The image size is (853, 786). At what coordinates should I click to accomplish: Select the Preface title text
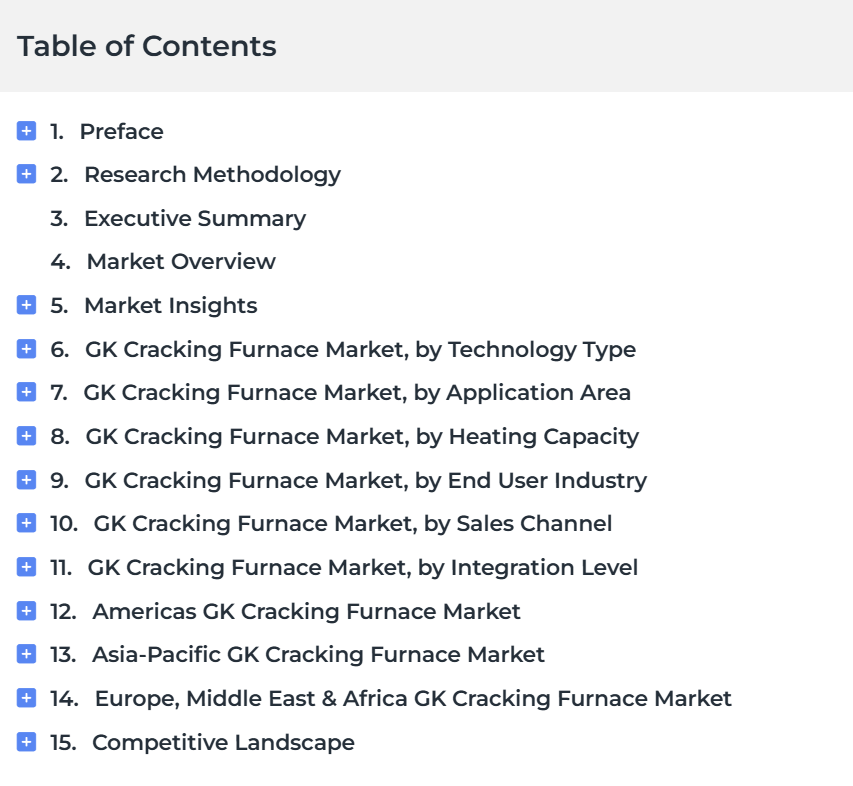tap(121, 132)
